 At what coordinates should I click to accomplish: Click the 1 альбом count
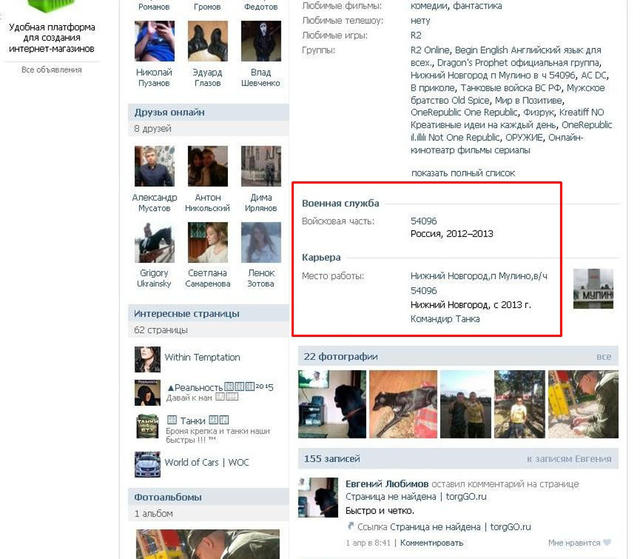153,513
